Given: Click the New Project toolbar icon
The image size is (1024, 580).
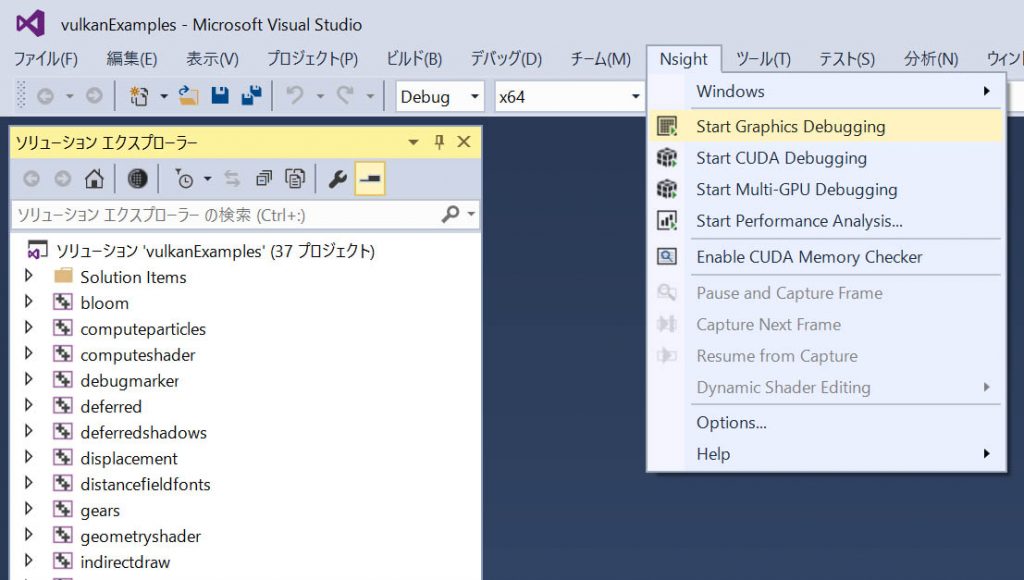Looking at the screenshot, I should (x=138, y=97).
